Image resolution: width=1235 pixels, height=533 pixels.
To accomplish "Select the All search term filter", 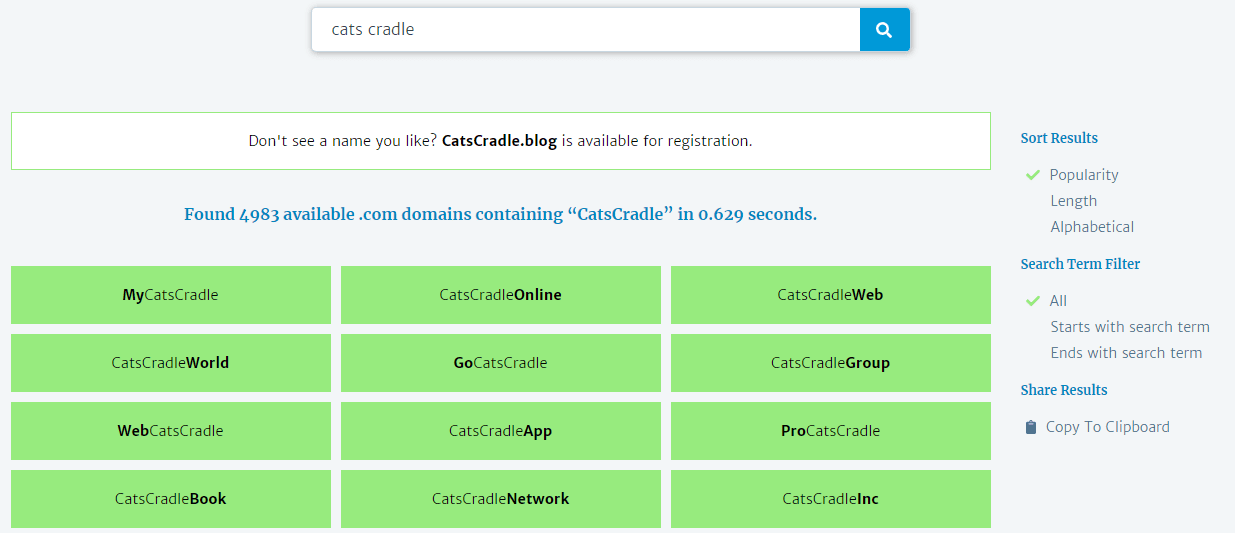I will pyautogui.click(x=1058, y=301).
